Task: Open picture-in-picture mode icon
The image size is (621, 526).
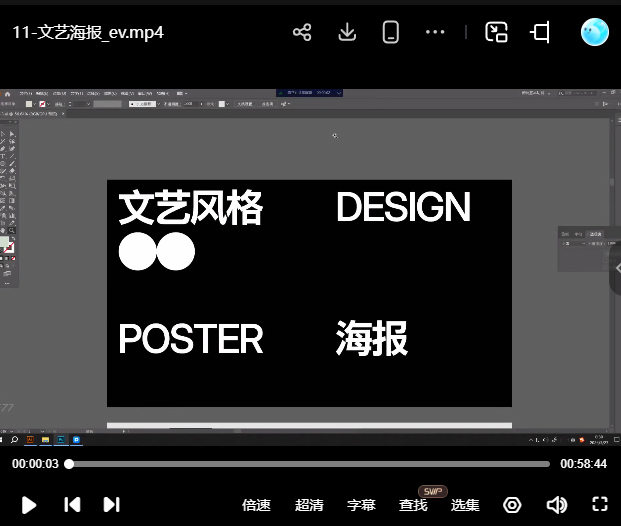Action: pos(497,32)
